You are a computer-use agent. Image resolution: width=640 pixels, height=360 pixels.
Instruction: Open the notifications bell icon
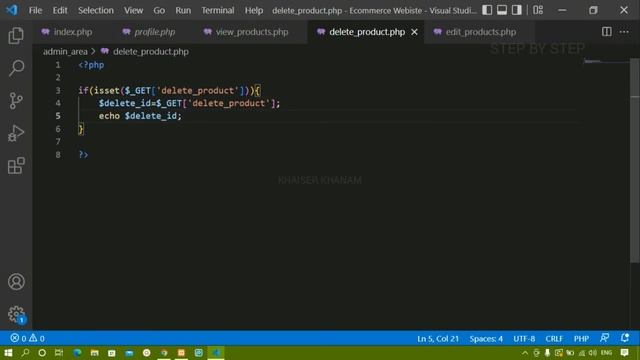click(x=624, y=338)
